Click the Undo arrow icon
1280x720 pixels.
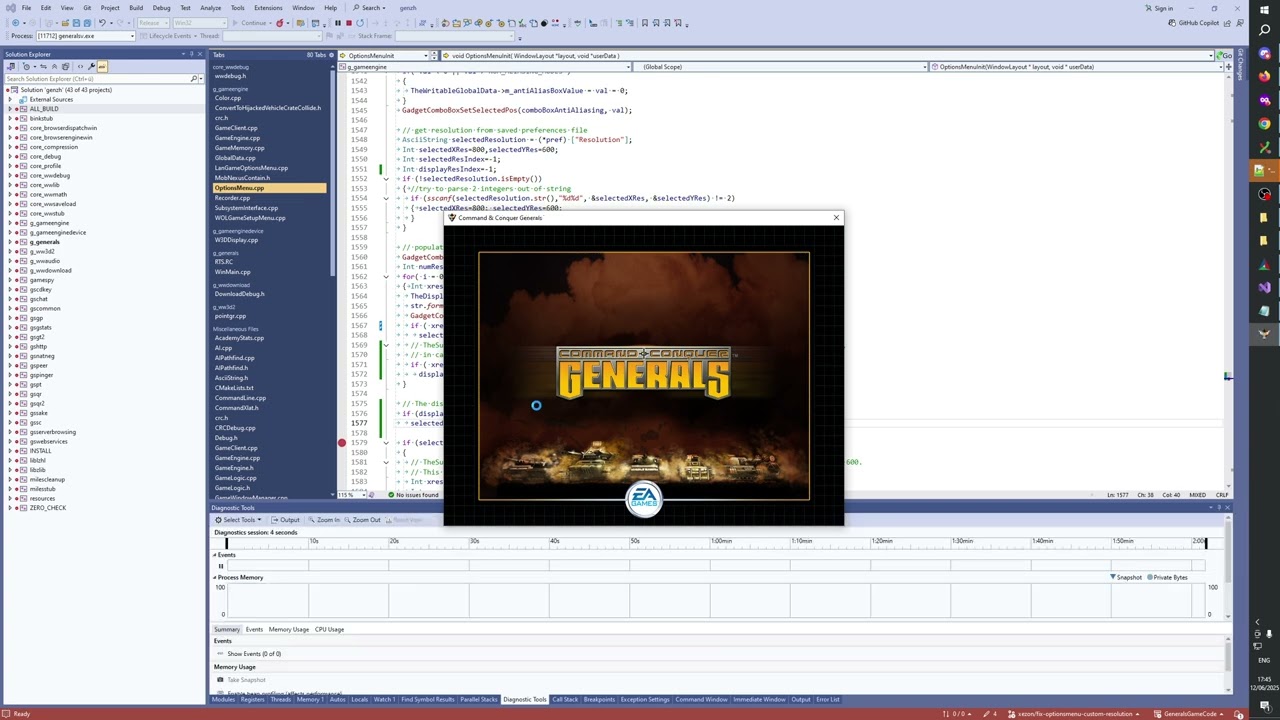tap(102, 23)
